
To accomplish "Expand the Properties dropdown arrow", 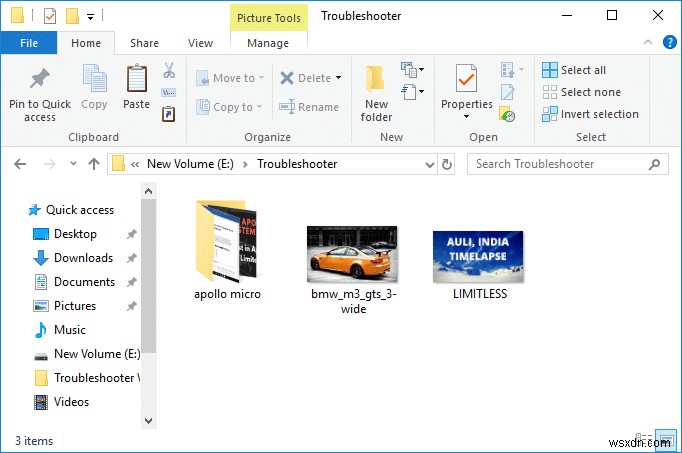I will (x=466, y=117).
